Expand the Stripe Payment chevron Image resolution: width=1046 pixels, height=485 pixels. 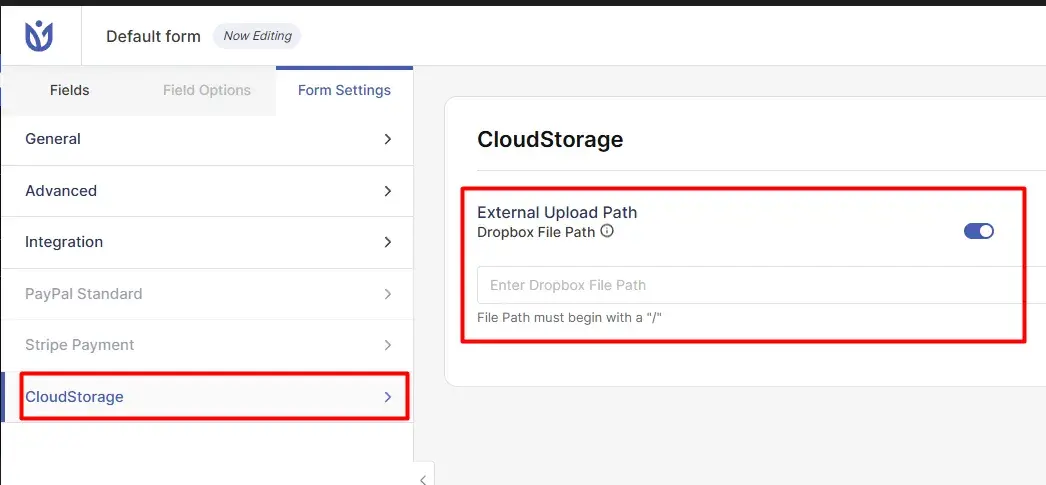[388, 345]
